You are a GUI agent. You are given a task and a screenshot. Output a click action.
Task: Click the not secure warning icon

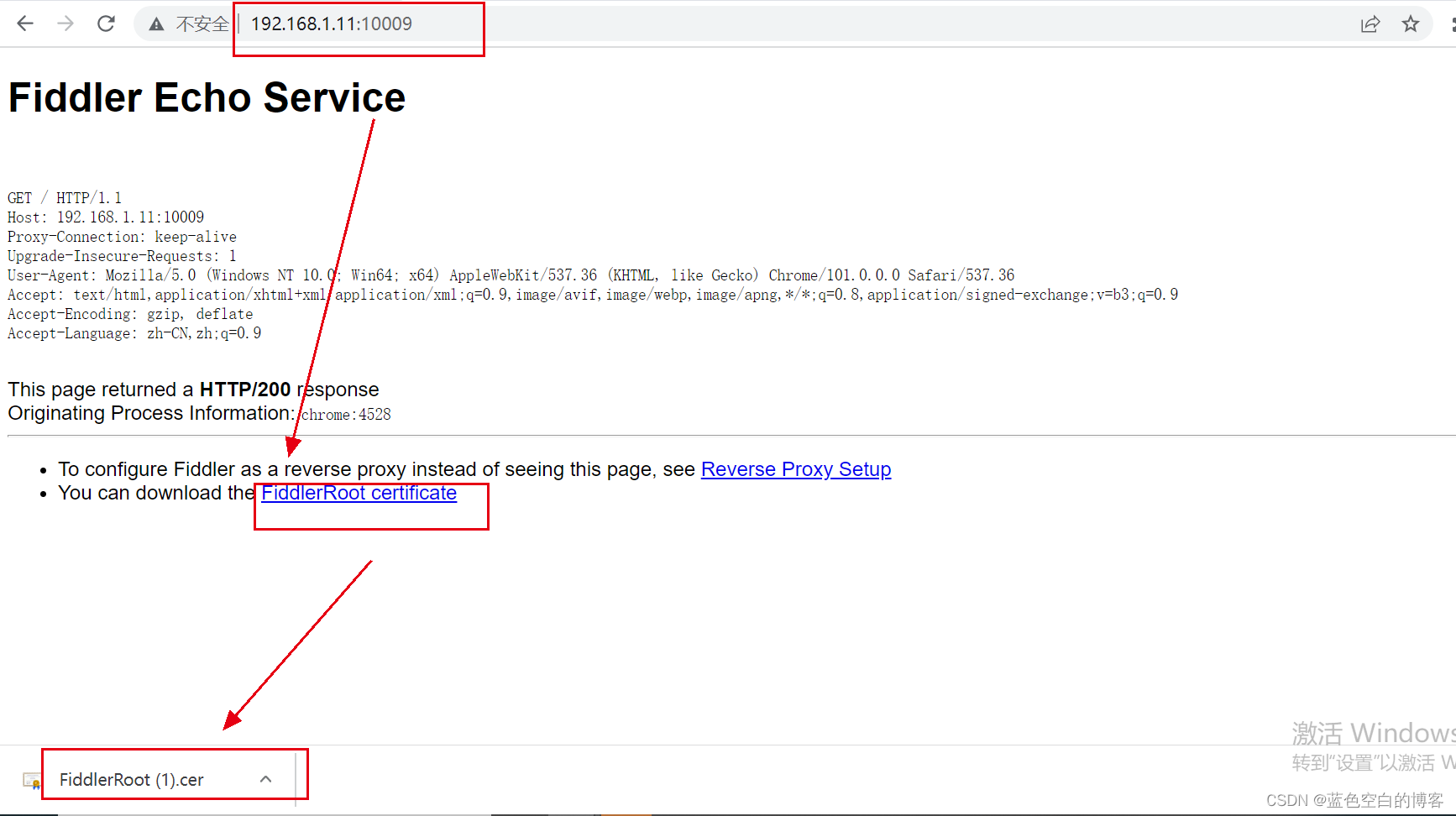click(156, 24)
